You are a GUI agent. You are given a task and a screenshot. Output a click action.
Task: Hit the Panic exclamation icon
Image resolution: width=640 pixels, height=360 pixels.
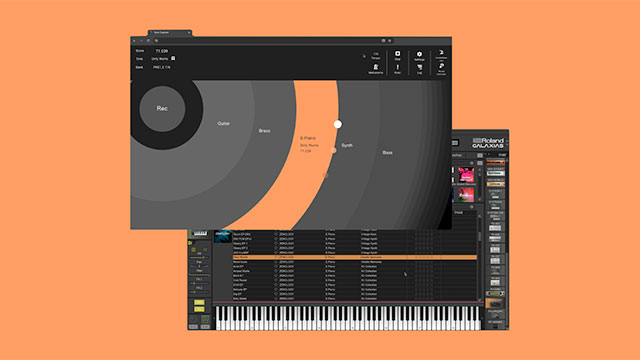[398, 67]
